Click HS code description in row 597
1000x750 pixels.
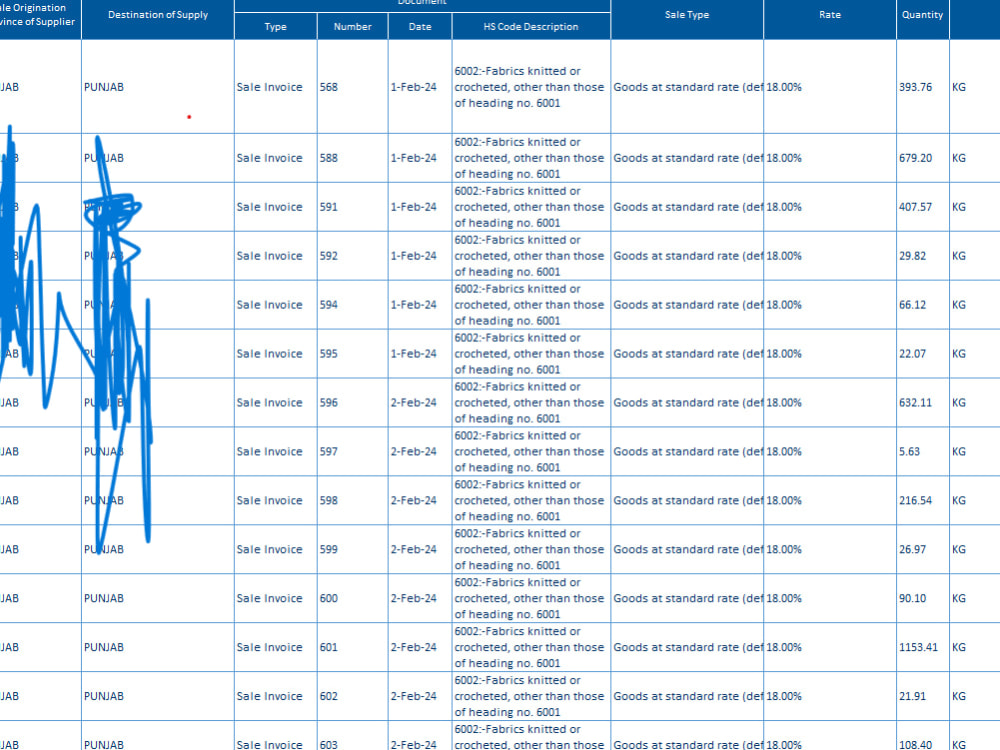(x=529, y=452)
